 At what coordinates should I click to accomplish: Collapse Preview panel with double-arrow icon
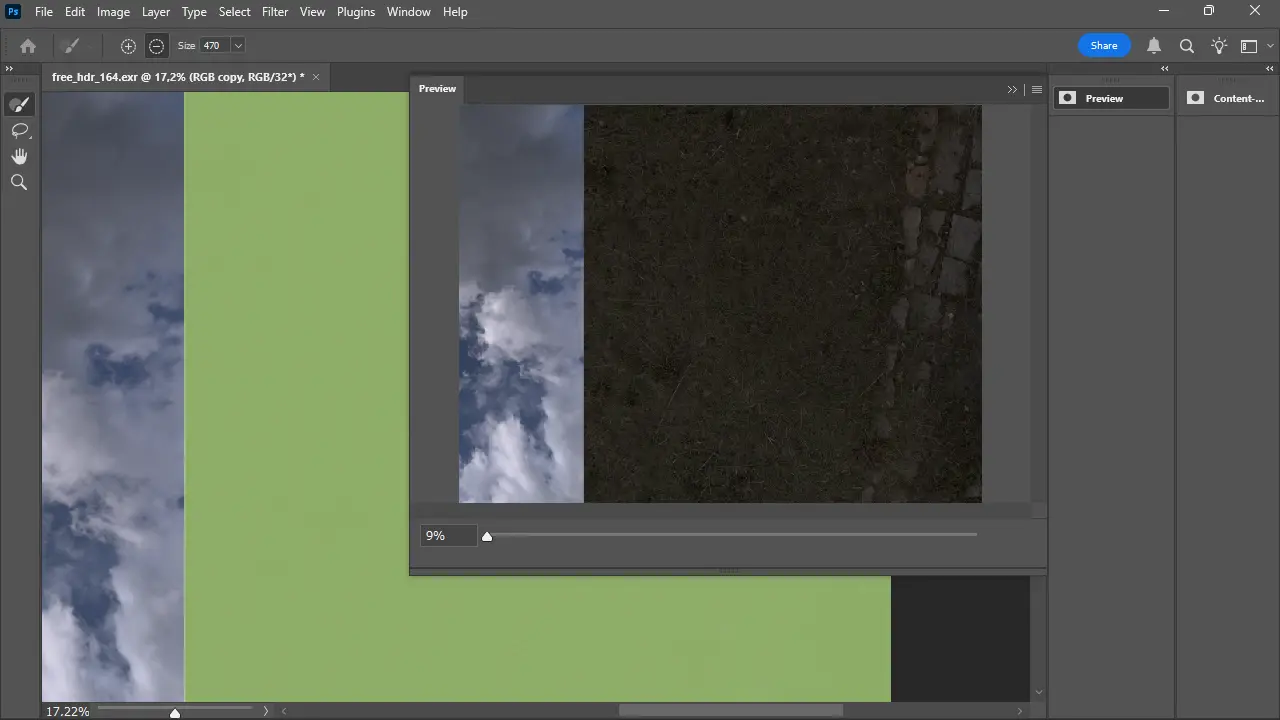tap(1012, 89)
